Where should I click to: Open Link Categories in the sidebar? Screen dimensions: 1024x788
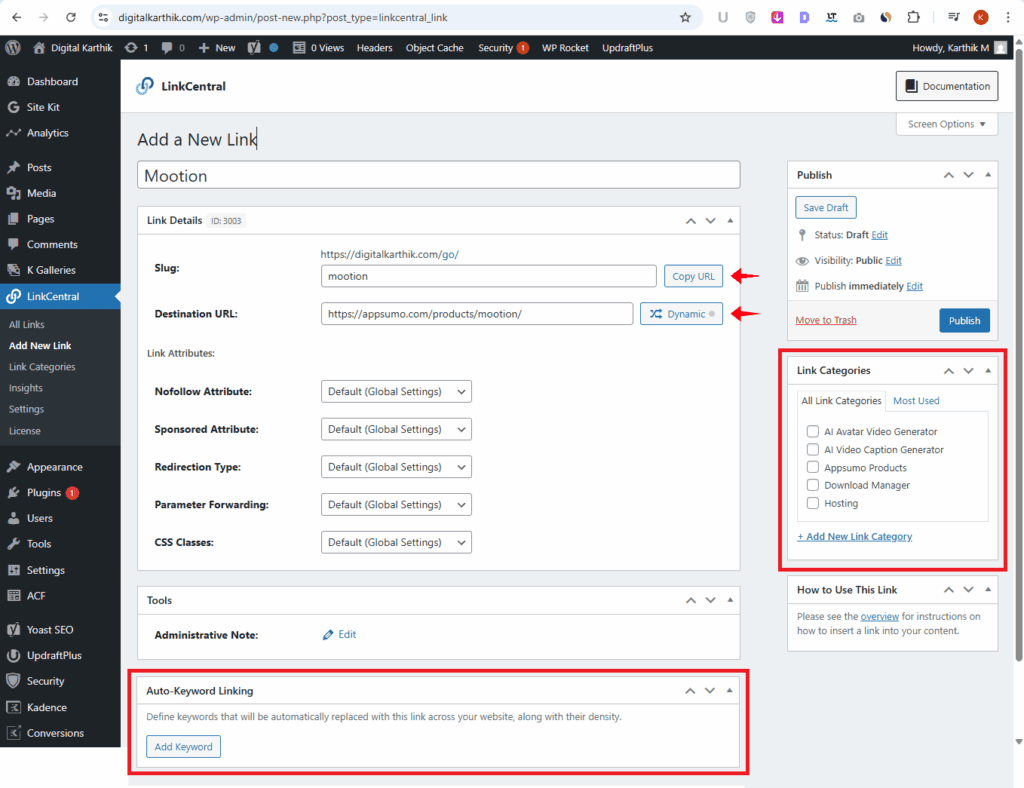coord(42,367)
